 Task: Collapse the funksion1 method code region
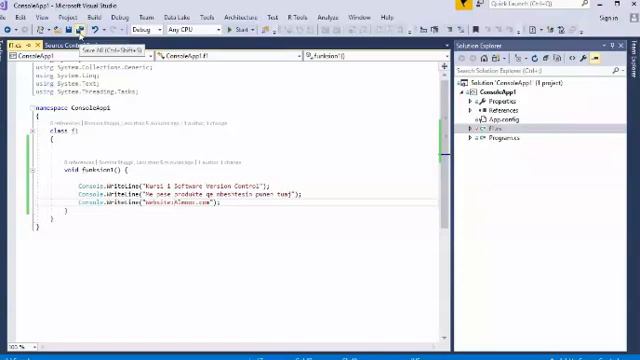point(32,170)
